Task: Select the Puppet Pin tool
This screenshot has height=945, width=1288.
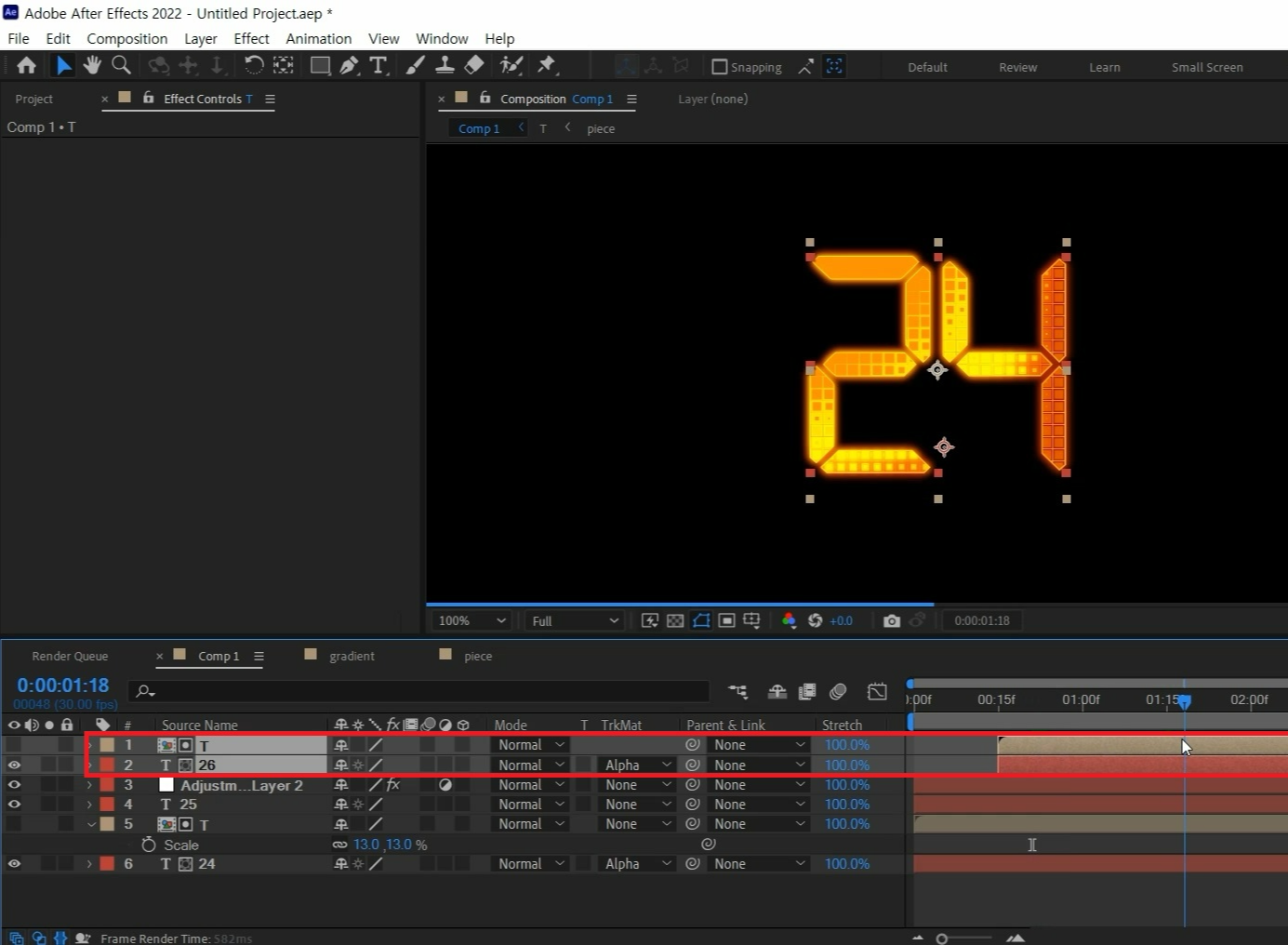Action: click(547, 65)
